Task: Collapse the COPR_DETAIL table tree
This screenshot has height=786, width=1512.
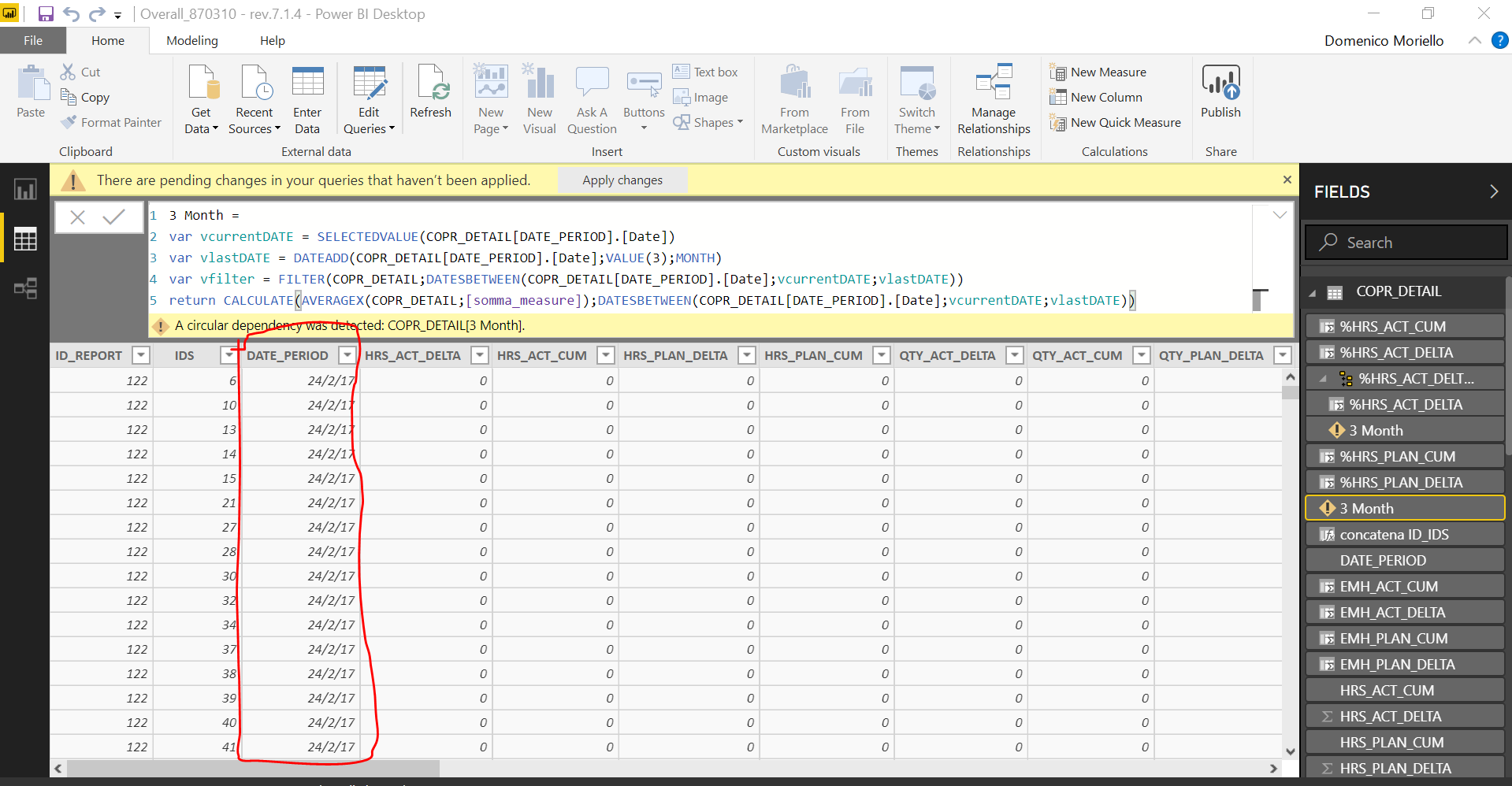Action: pyautogui.click(x=1312, y=293)
